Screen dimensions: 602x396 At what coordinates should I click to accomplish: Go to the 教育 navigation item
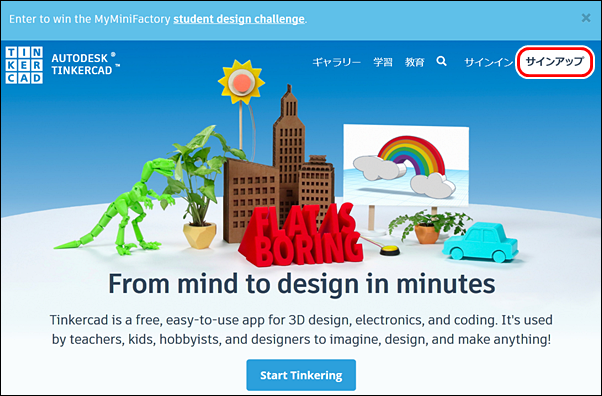[x=415, y=62]
